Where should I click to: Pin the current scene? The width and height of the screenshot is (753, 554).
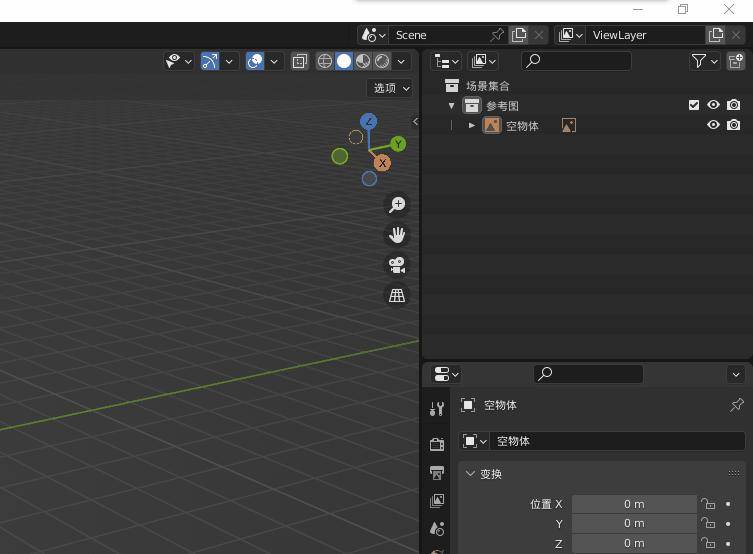point(497,35)
